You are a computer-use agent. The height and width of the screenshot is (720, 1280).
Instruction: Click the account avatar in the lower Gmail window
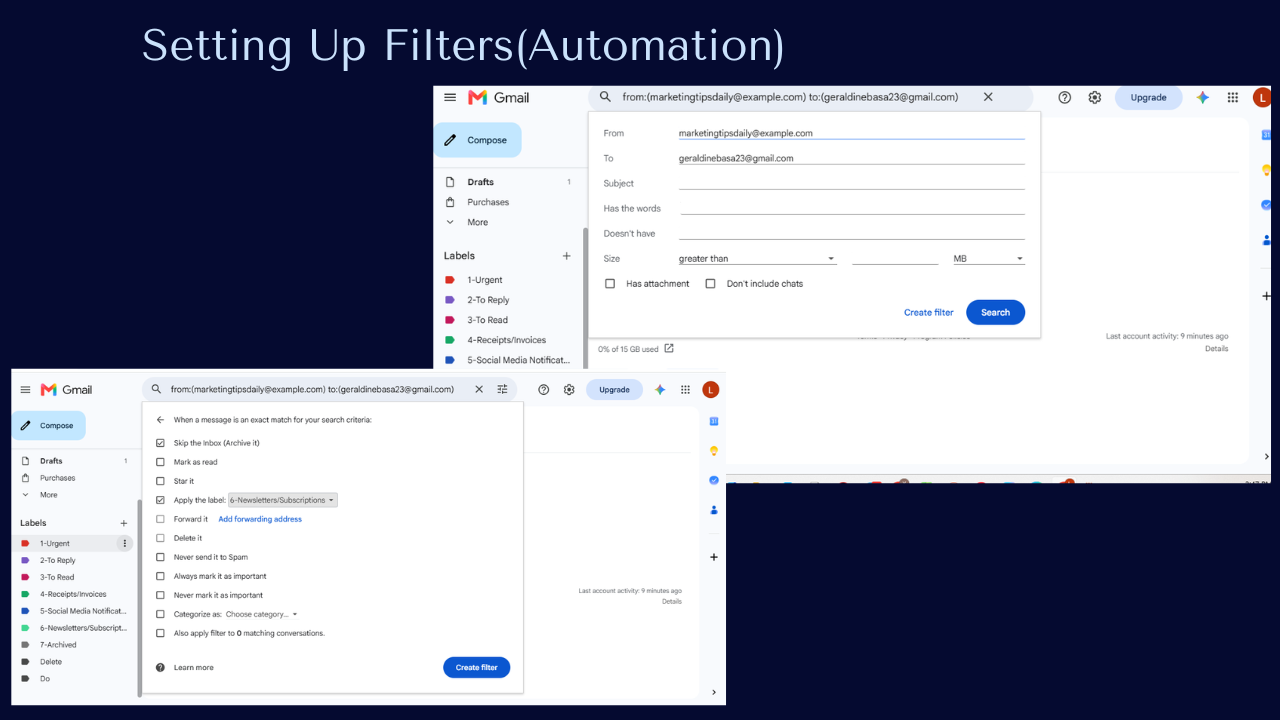pyautogui.click(x=710, y=389)
